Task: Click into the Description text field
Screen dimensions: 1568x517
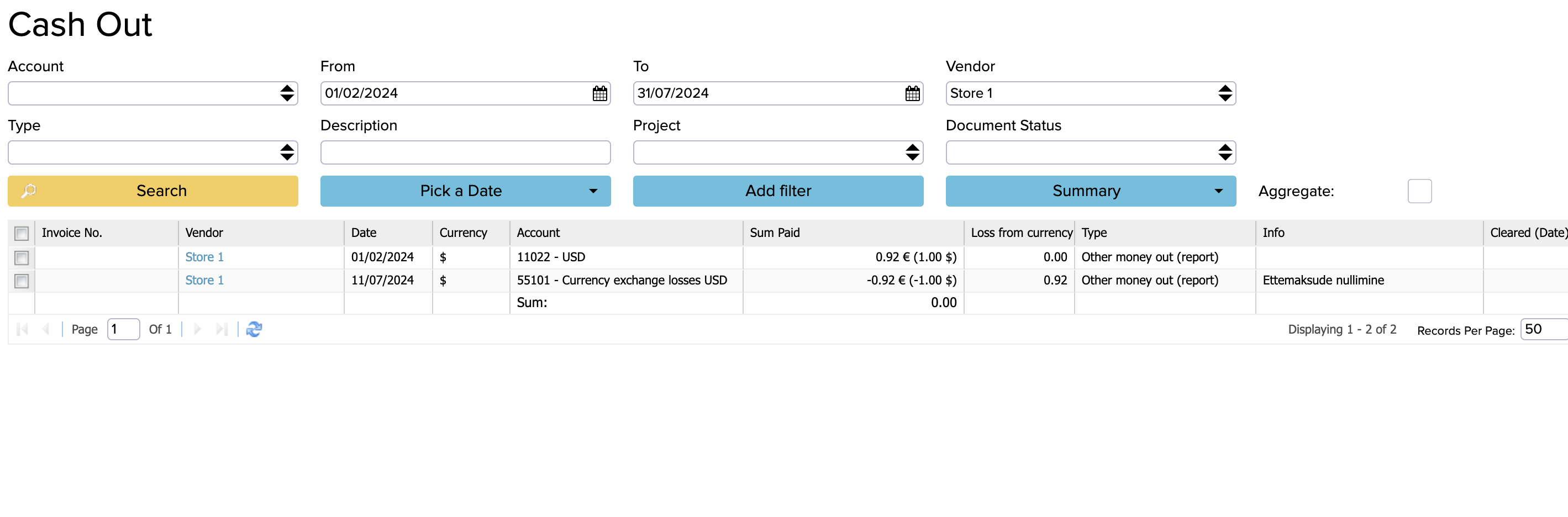Action: pos(465,152)
